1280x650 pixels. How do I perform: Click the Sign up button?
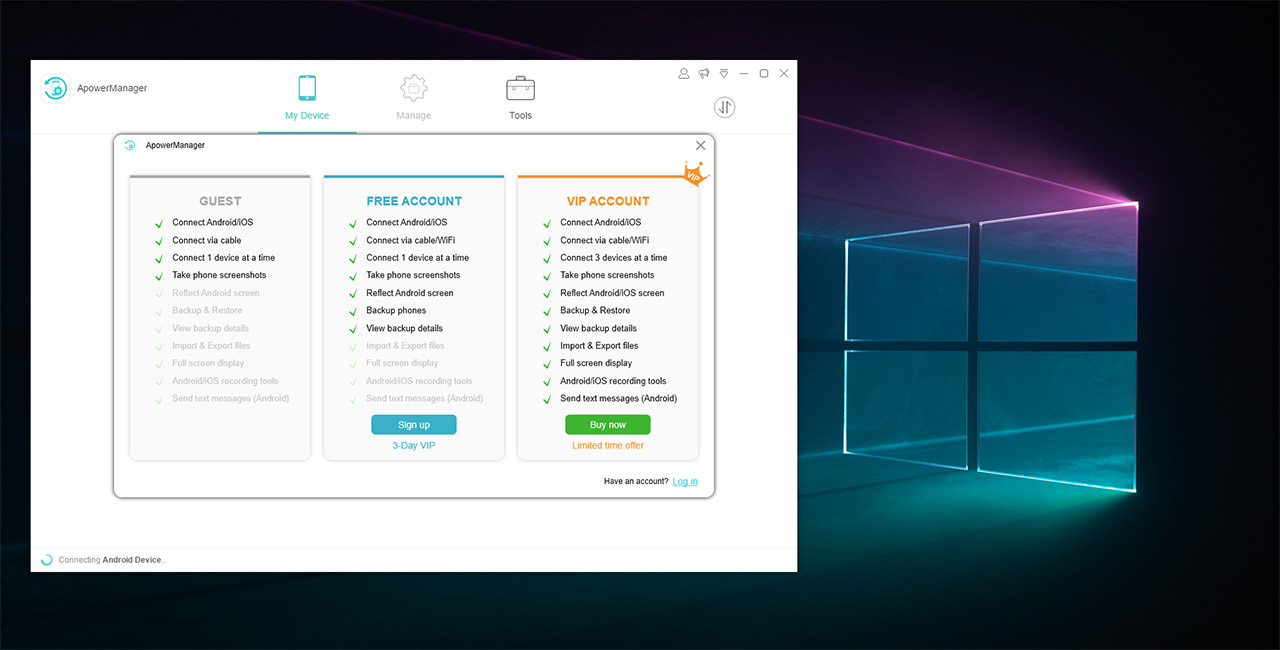point(414,425)
